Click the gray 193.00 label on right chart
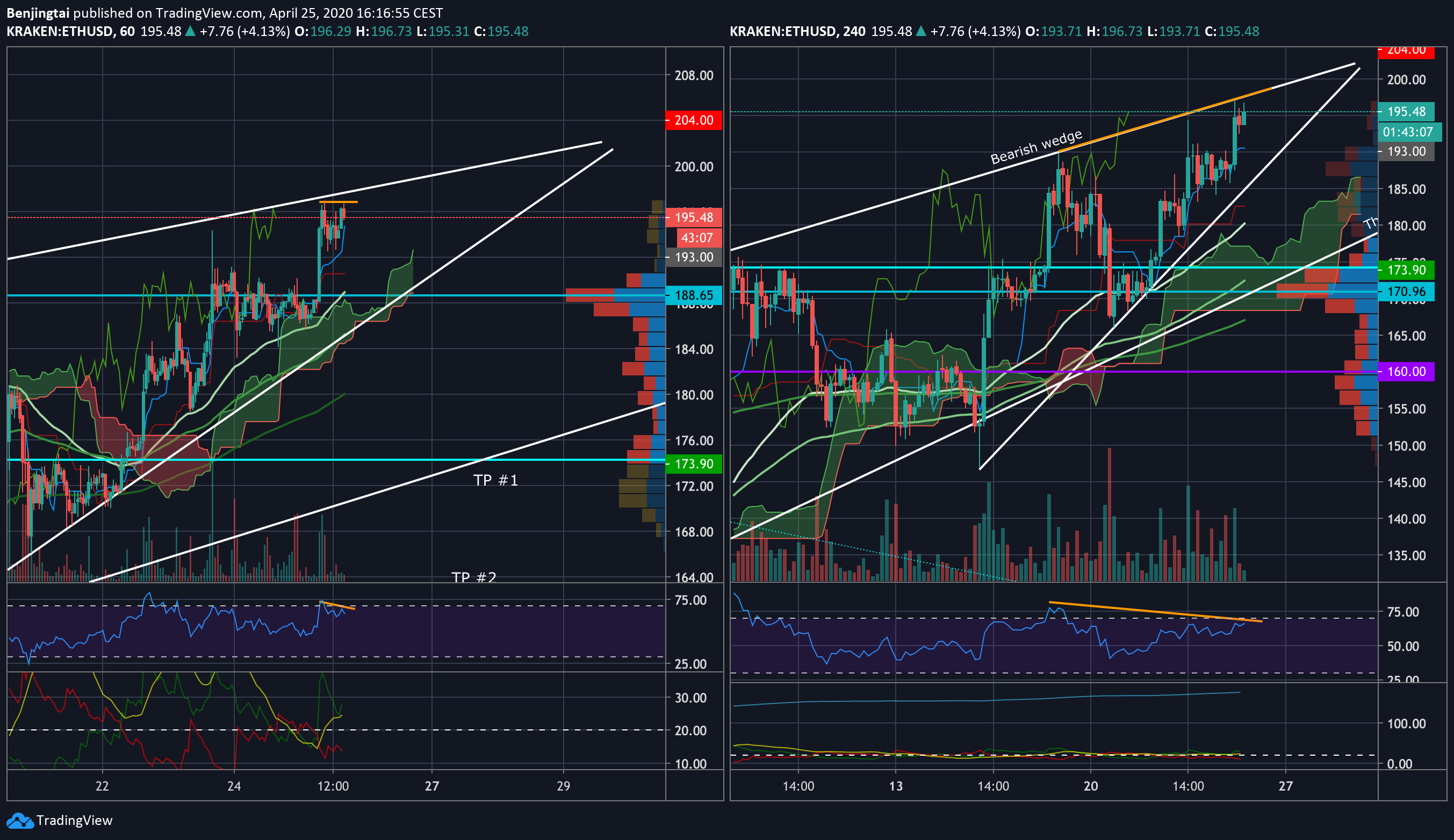1454x840 pixels. coord(1406,152)
